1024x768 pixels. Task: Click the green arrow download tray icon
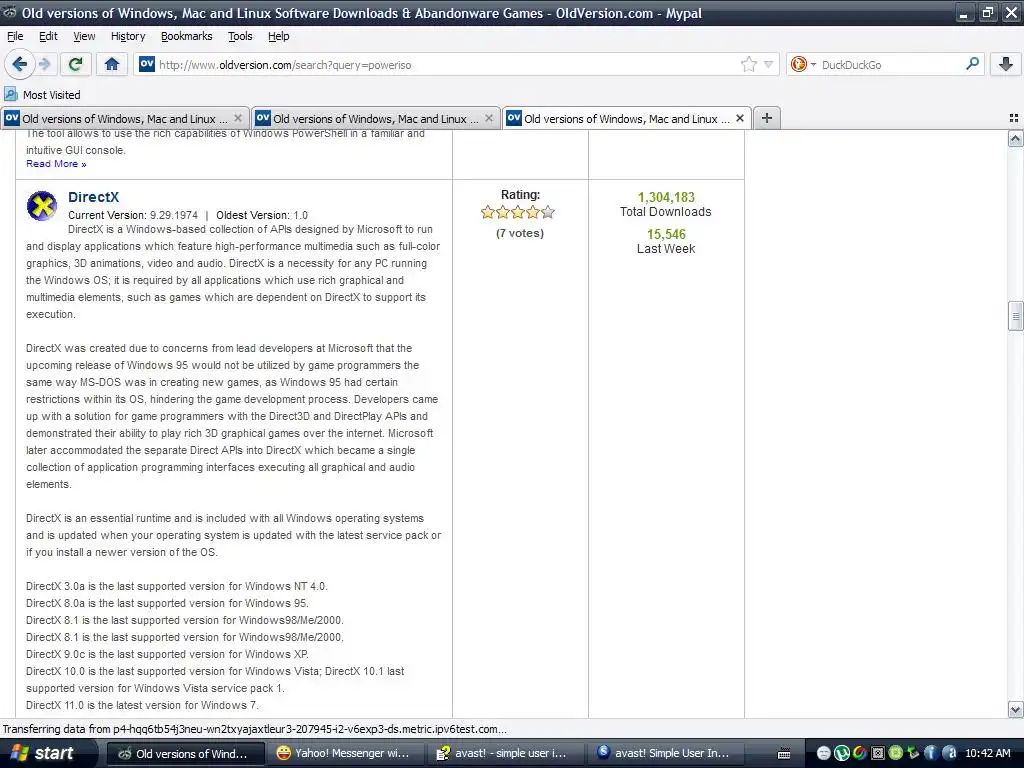pos(913,754)
